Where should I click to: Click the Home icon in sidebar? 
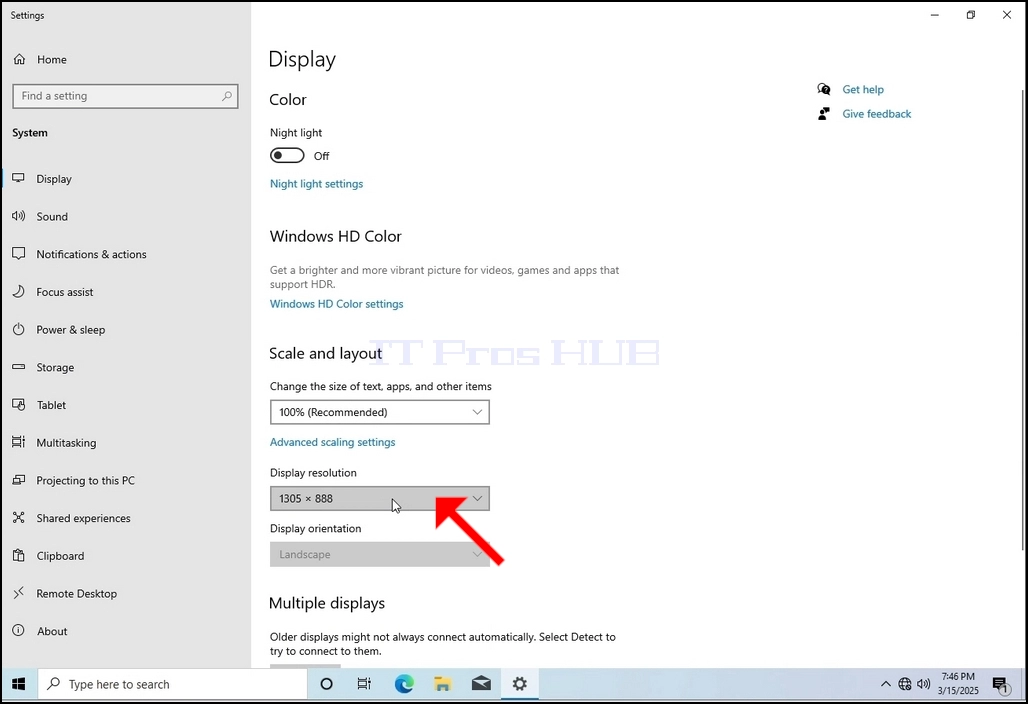20,60
